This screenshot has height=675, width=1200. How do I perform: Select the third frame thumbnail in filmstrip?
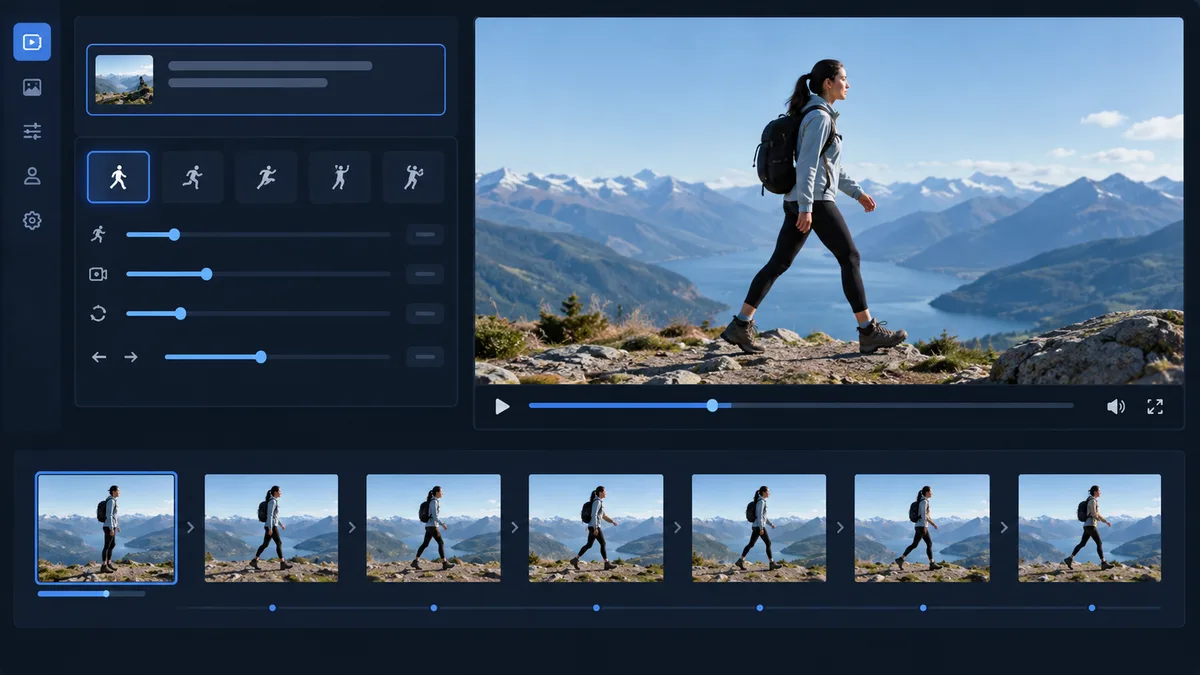pos(433,528)
